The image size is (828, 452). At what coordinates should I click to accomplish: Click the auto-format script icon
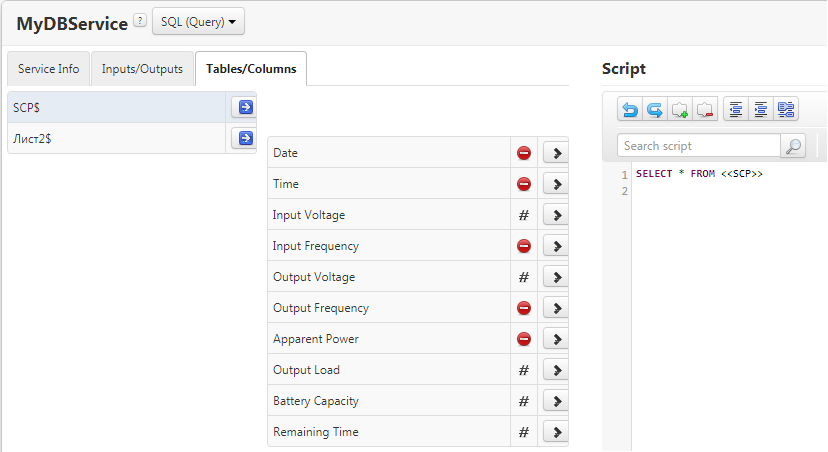click(x=785, y=109)
